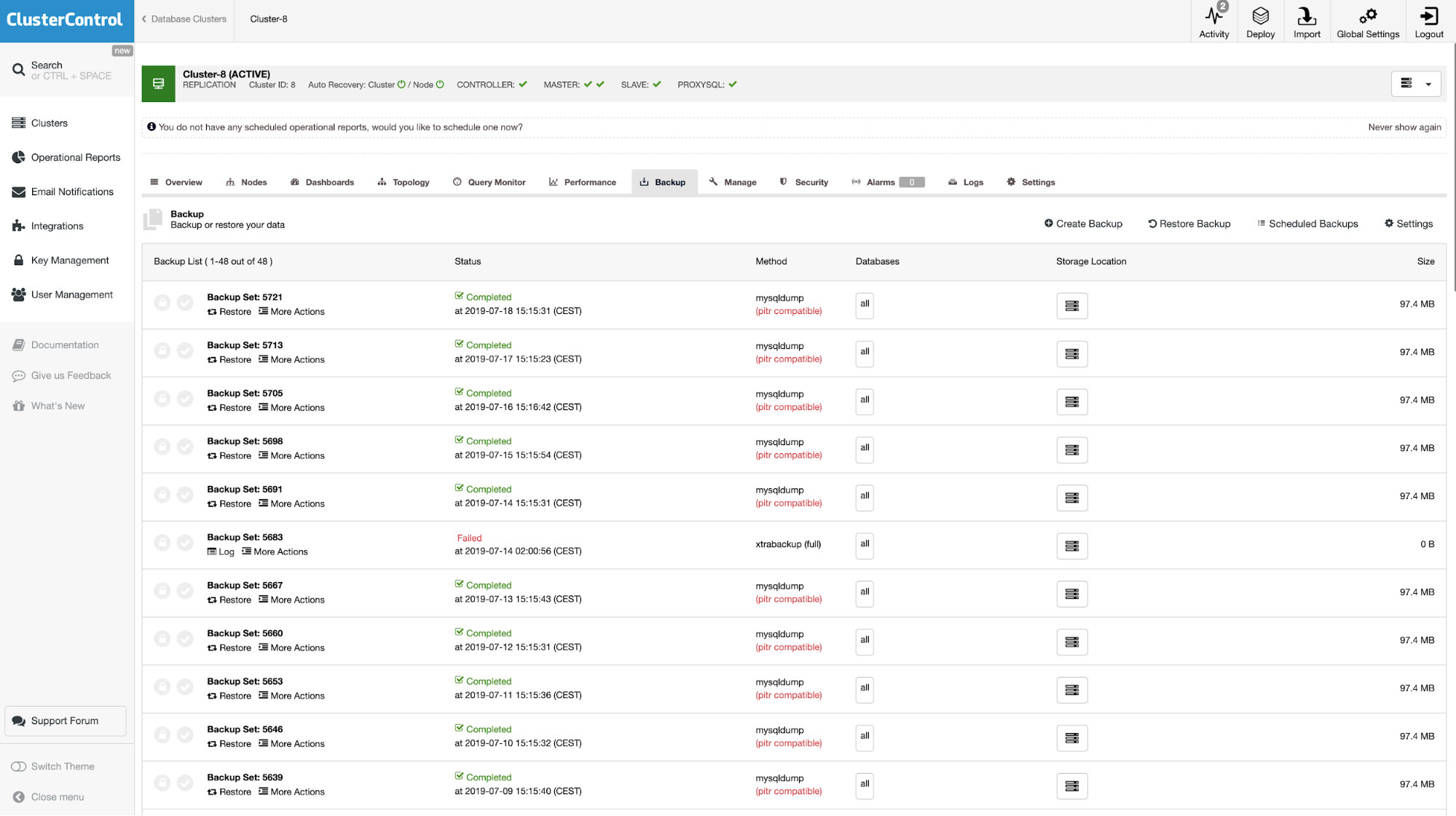
Task: Toggle verify check for Backup Set 5698
Action: point(185,447)
